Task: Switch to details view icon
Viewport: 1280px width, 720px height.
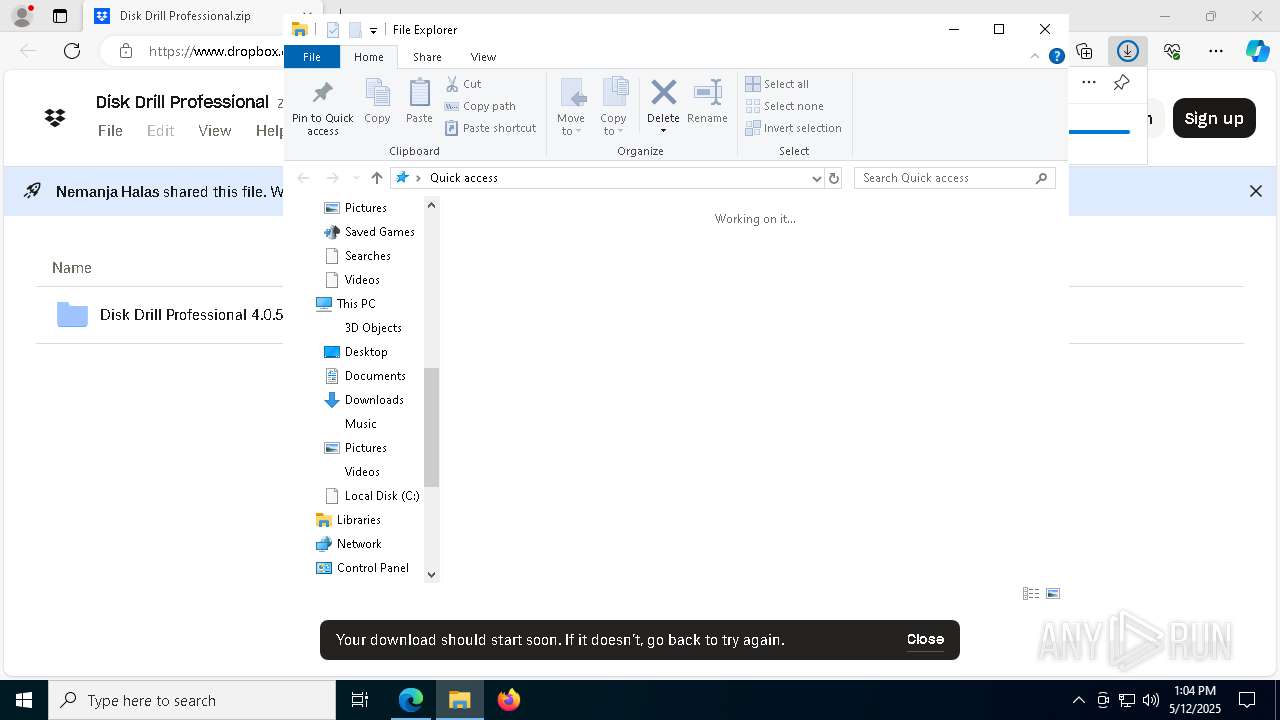Action: [x=1031, y=594]
